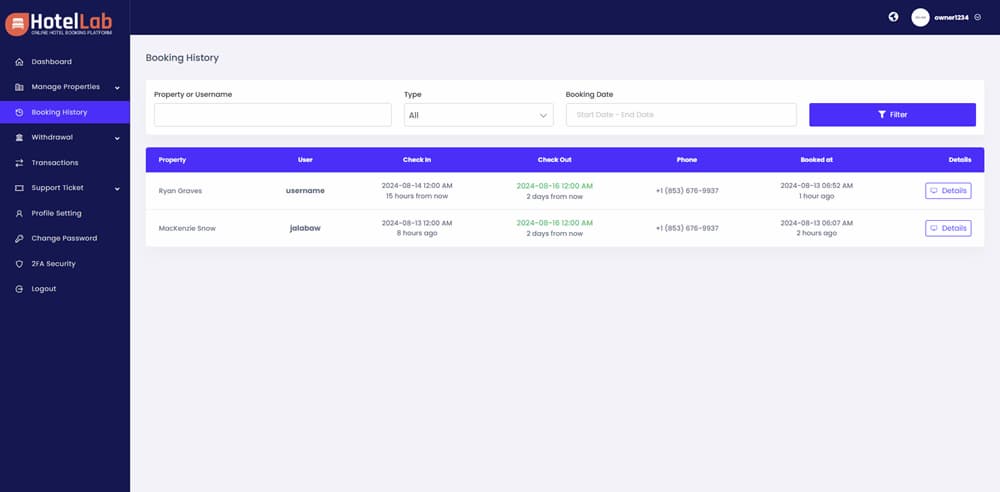
Task: Click check-in "2024-08-13 12:00 AM"
Action: [417, 223]
